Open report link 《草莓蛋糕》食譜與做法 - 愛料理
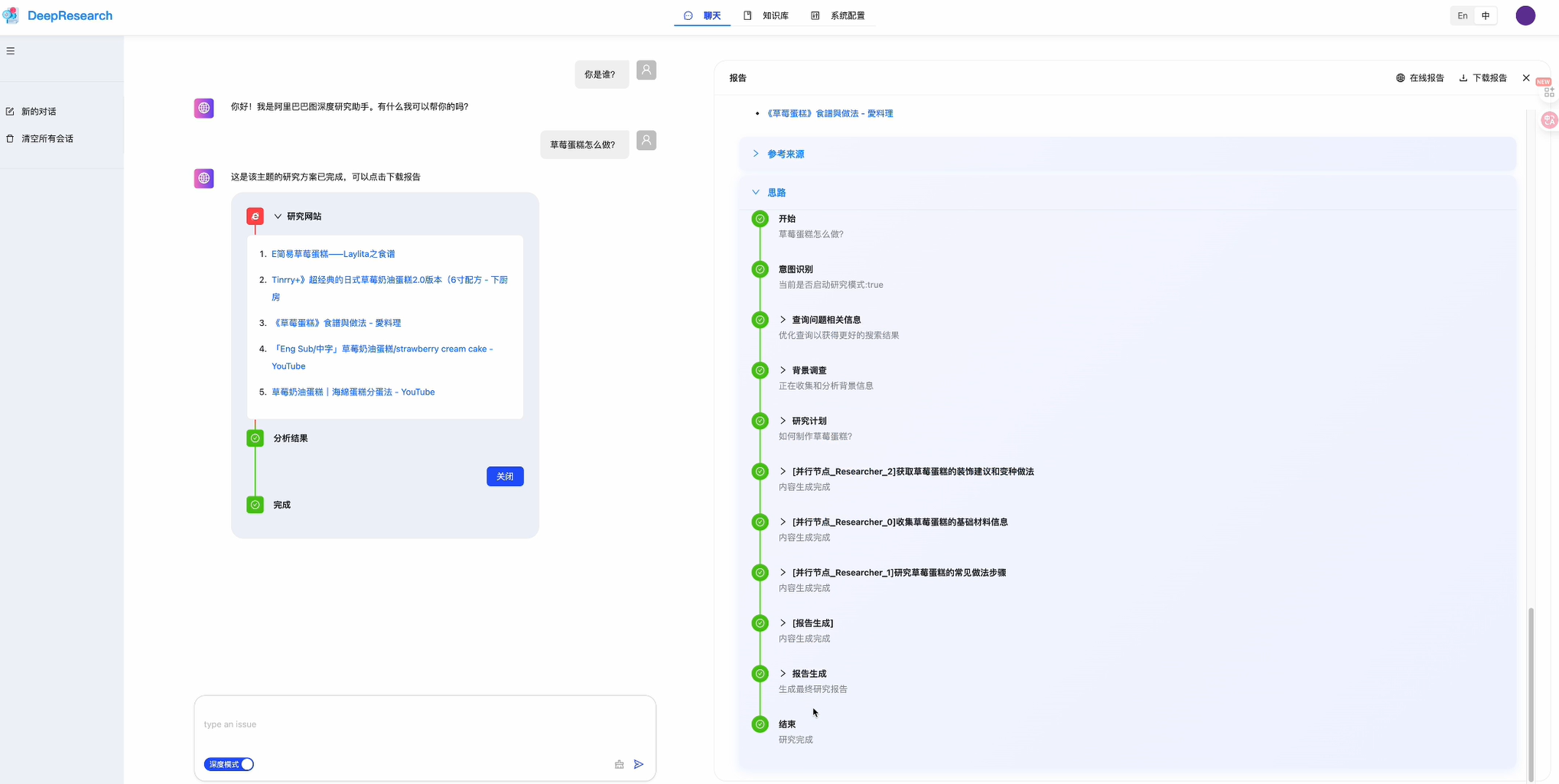Viewport: 1559px width, 784px height. [x=830, y=113]
